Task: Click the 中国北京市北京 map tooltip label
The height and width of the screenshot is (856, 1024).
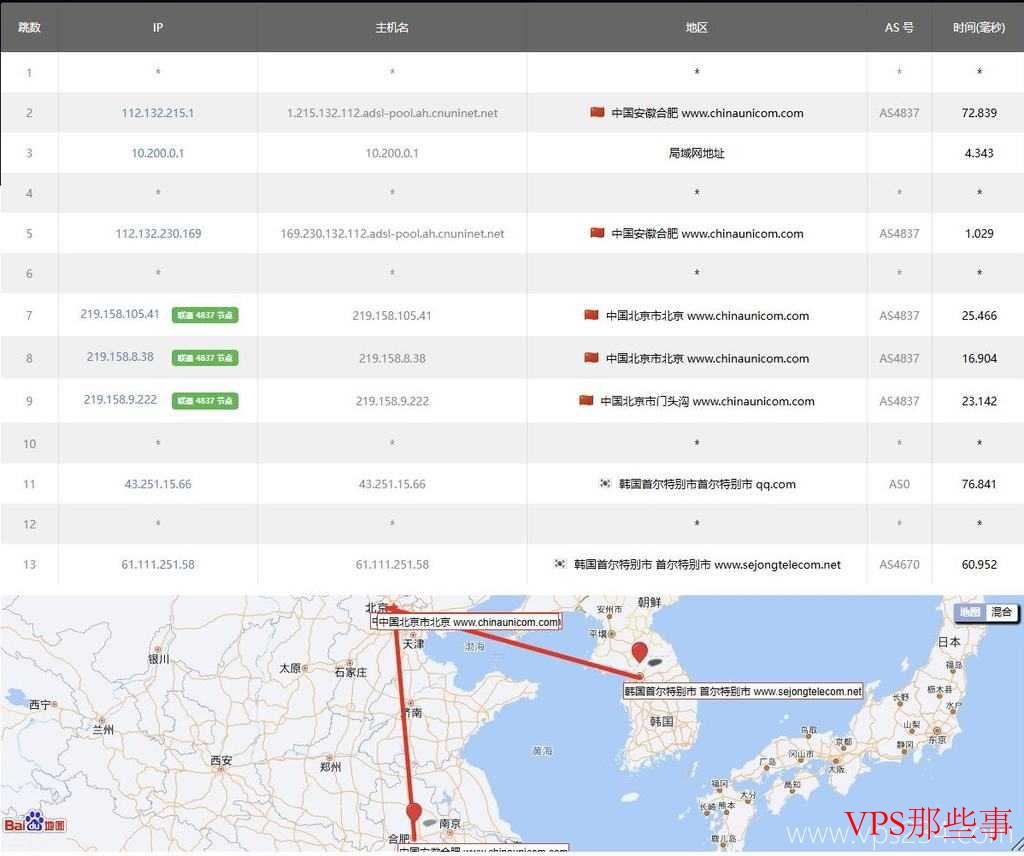Action: 468,622
